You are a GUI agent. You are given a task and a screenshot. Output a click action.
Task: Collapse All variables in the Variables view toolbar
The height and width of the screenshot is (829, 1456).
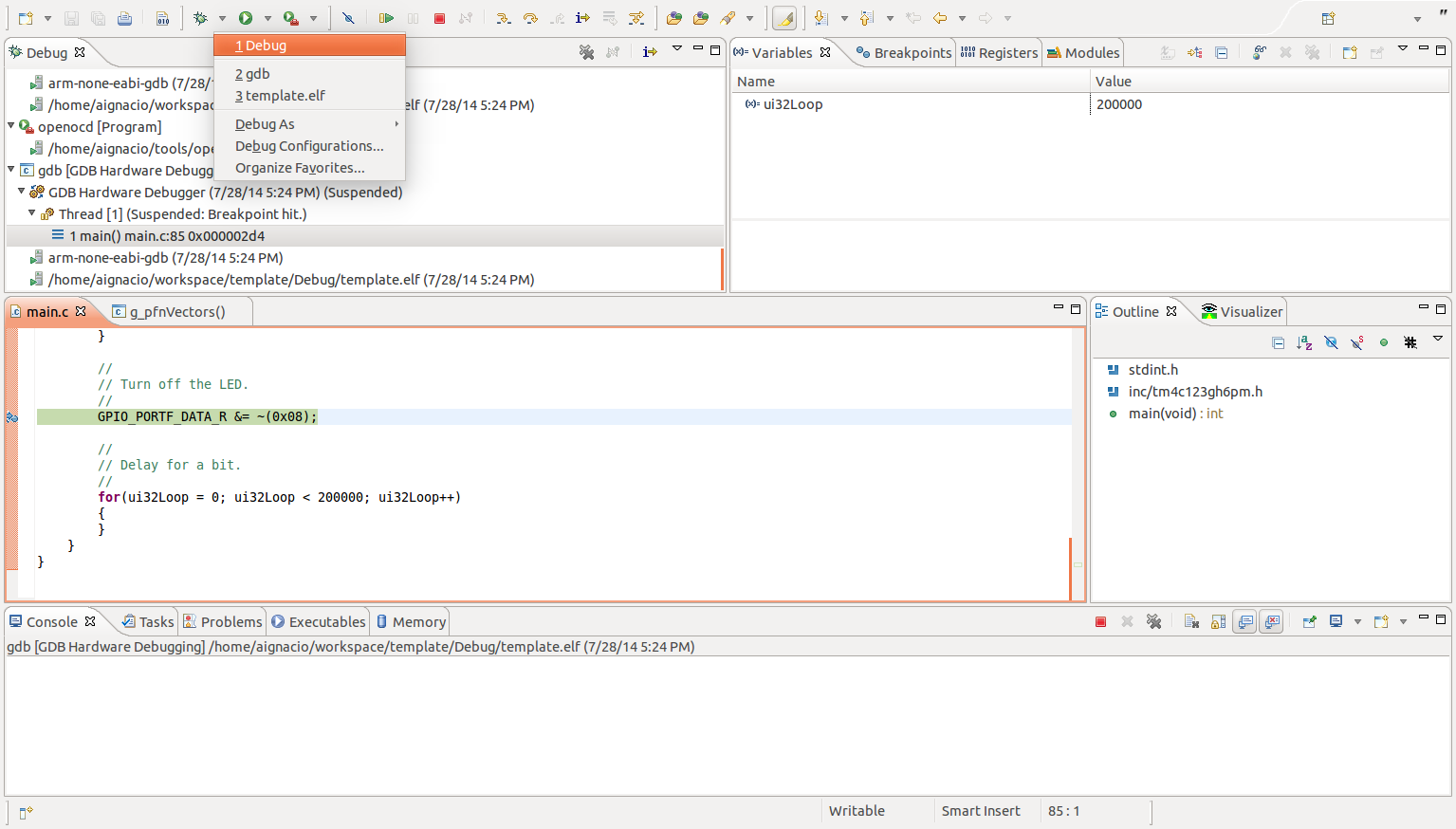[x=1220, y=53]
